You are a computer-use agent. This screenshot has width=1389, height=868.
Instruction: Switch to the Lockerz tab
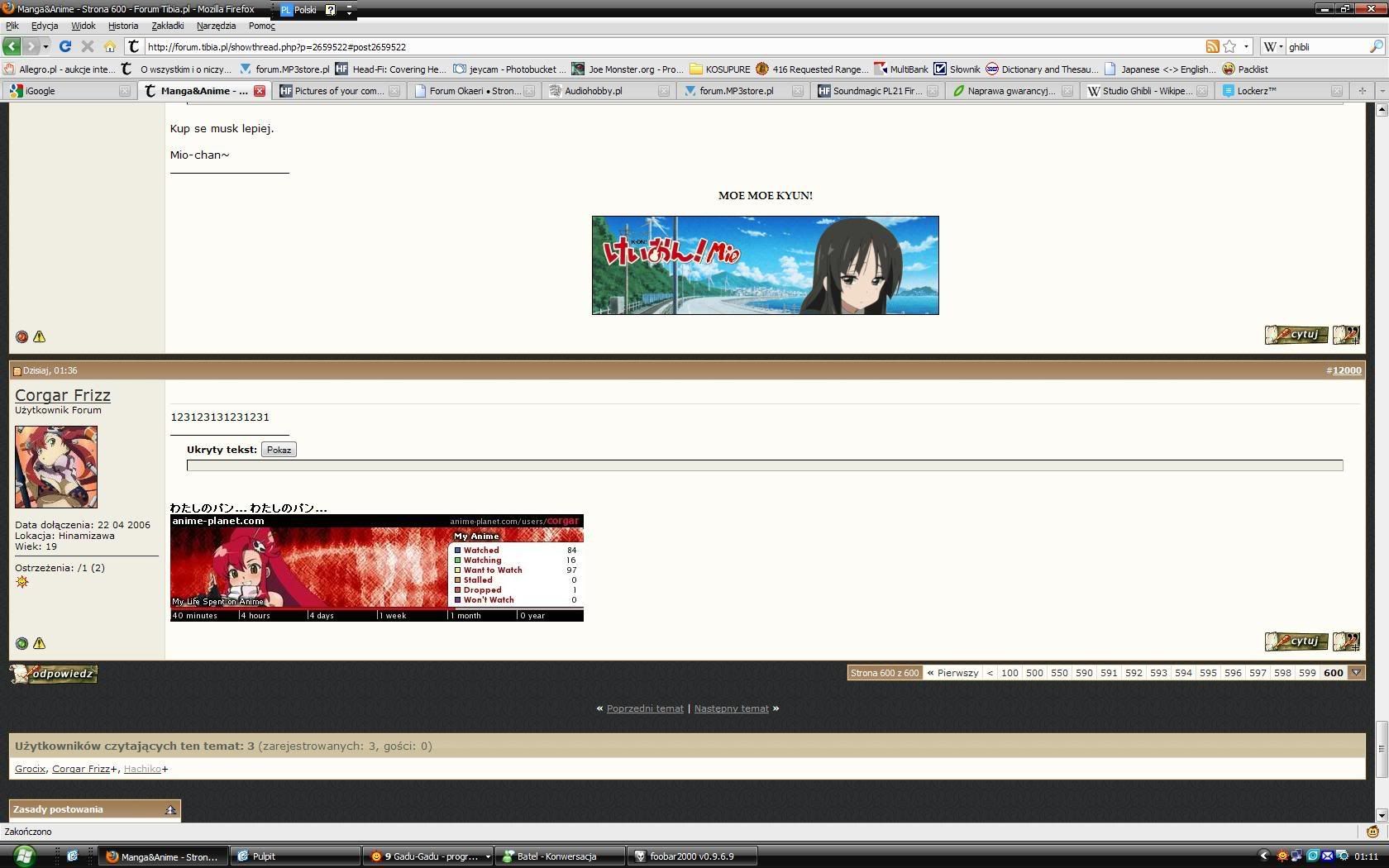pos(1282,91)
